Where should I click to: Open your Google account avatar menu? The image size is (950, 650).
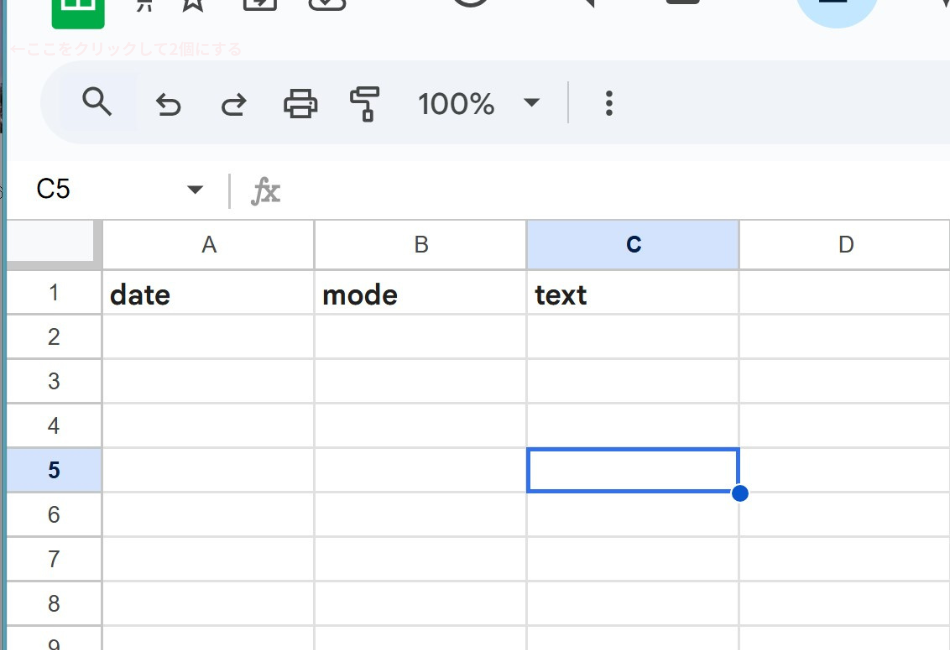[837, 8]
